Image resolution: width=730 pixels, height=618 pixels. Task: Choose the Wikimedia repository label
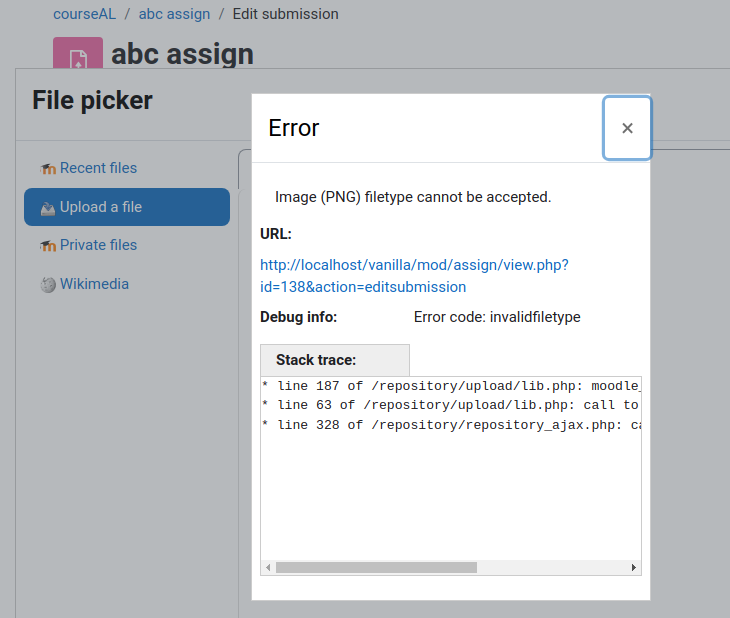pyautogui.click(x=94, y=284)
